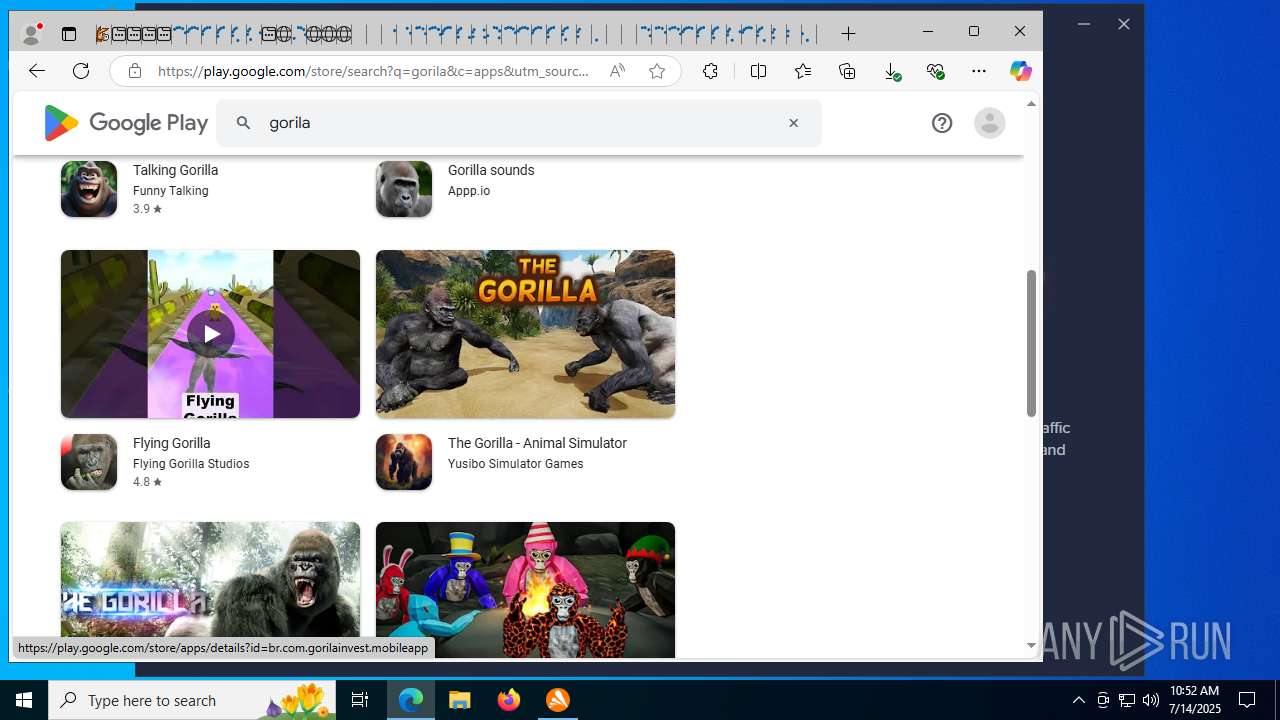This screenshot has width=1280, height=720.
Task: Play the Flying Gorilla video preview
Action: click(x=210, y=334)
